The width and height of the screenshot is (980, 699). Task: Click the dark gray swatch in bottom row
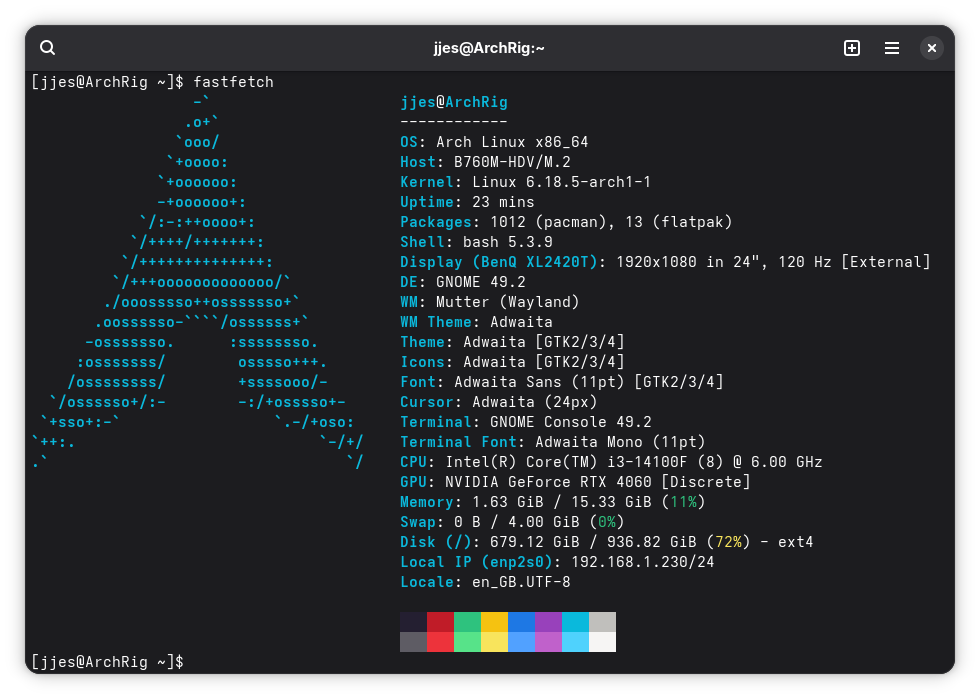click(x=413, y=642)
